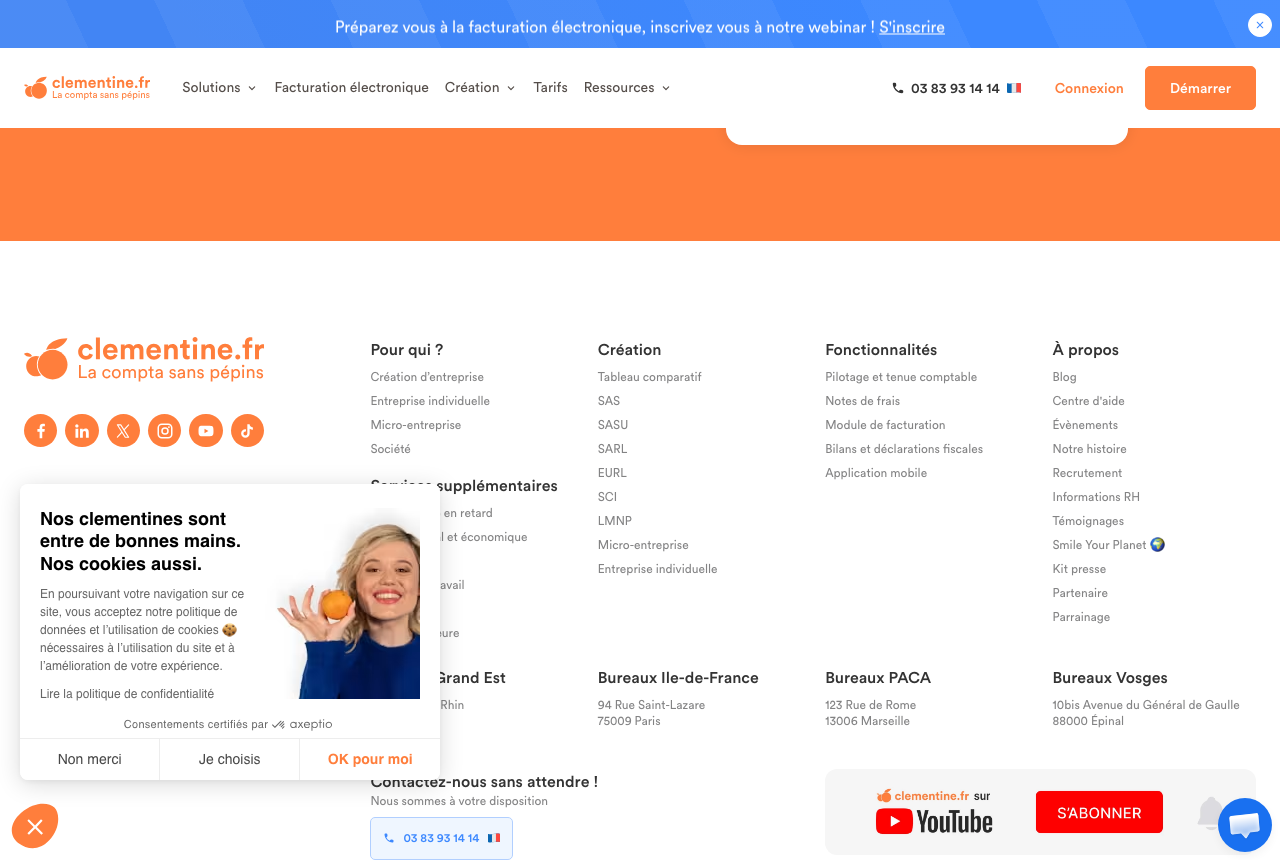The height and width of the screenshot is (860, 1280).
Task: Open the LinkedIn social icon
Action: tap(82, 431)
